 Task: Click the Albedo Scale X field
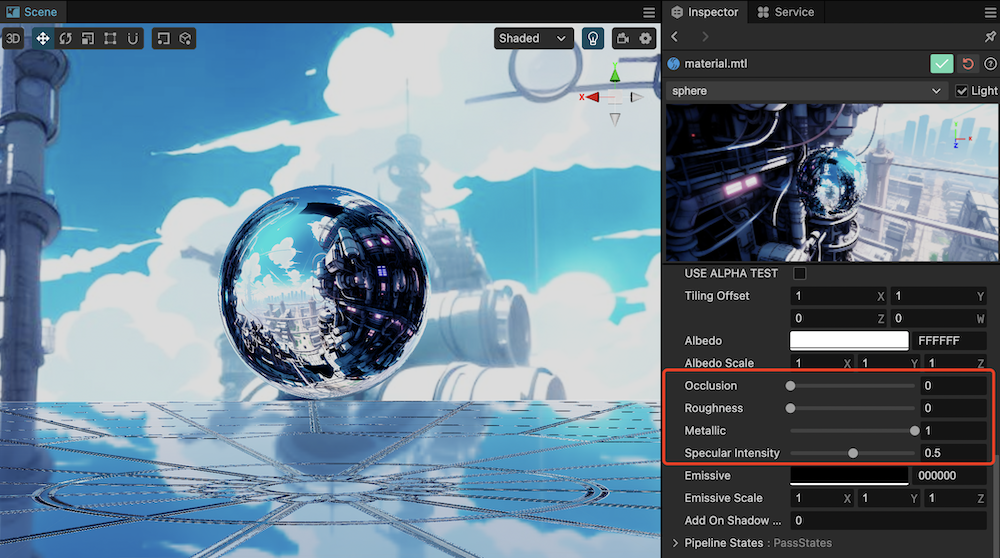coord(821,363)
